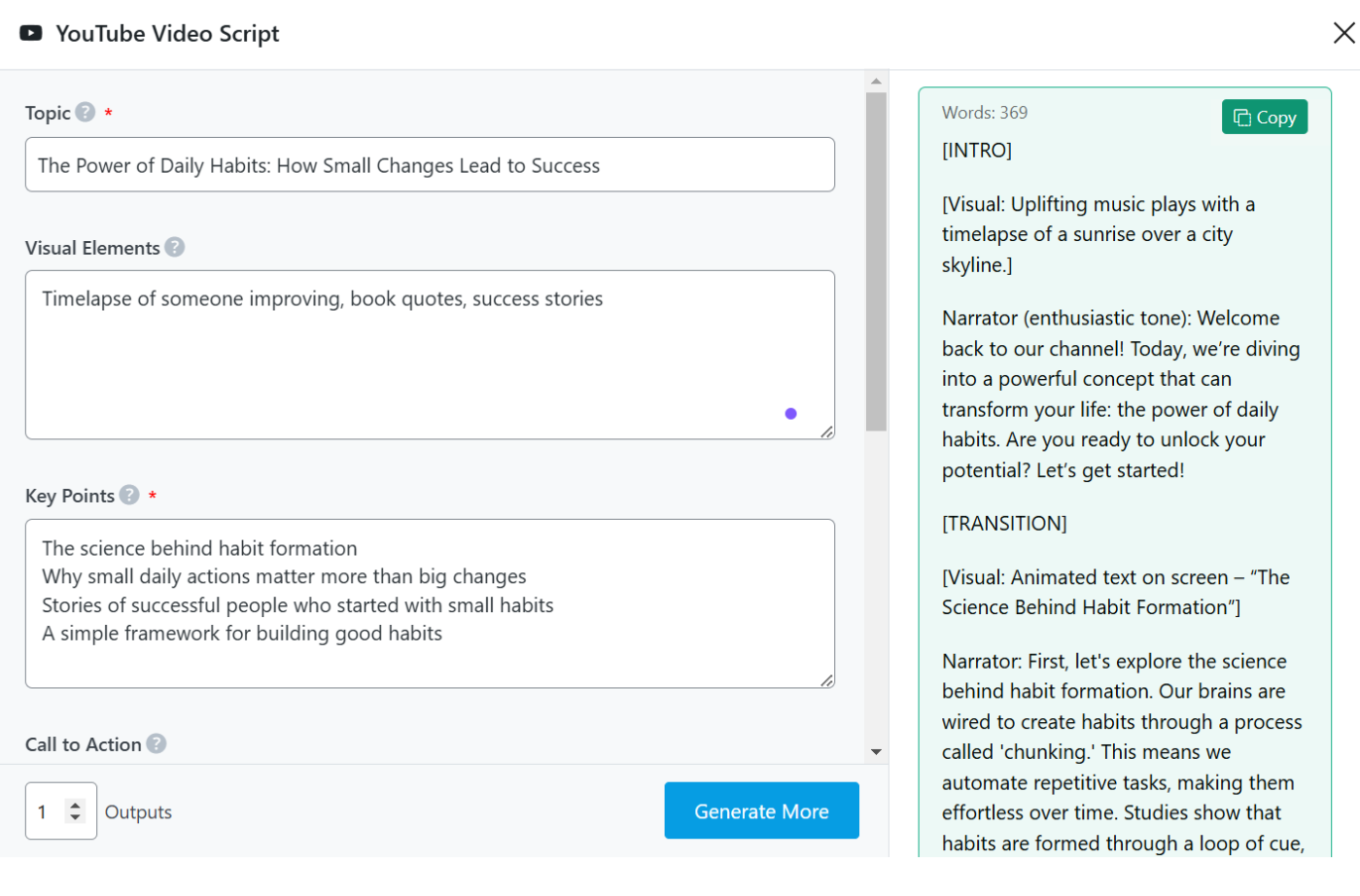
Task: Click the YouTube logo icon in header
Action: [31, 33]
